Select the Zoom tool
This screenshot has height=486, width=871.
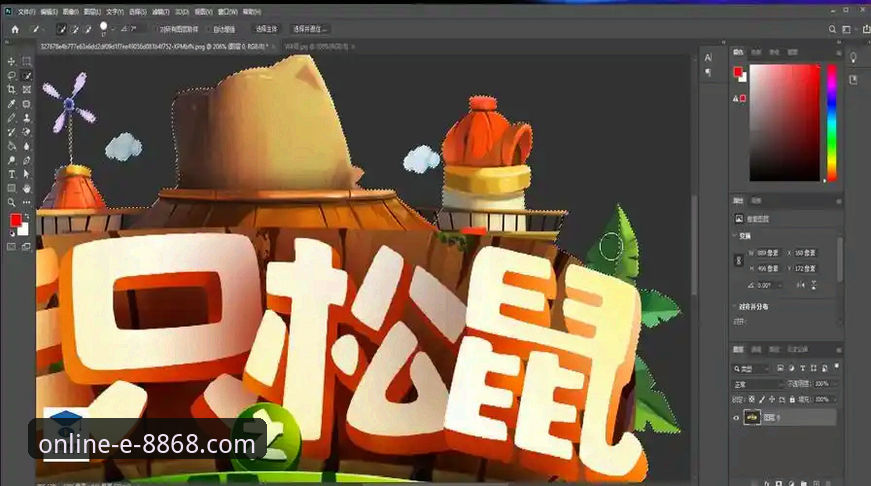point(11,203)
